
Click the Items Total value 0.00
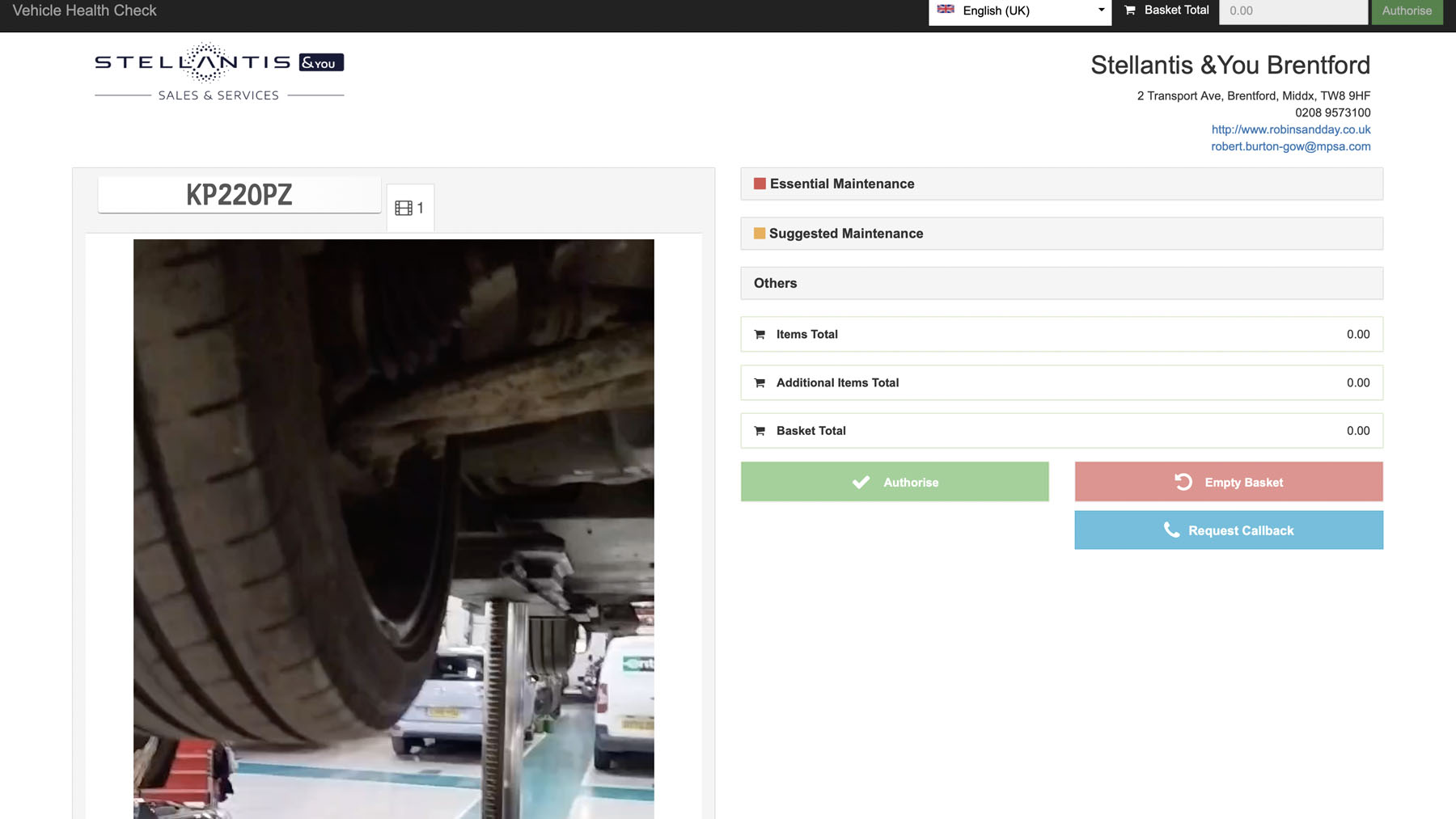pos(1358,334)
